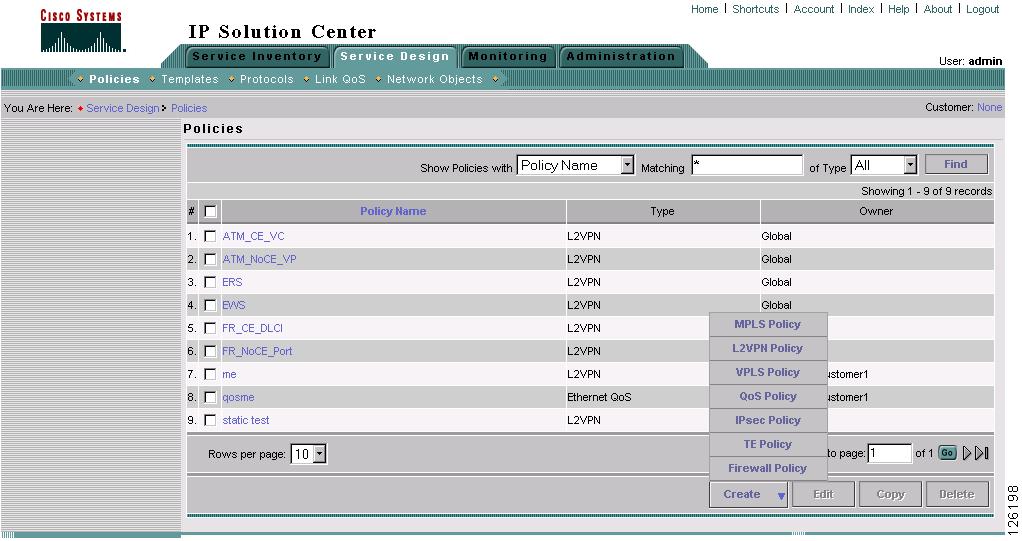Screen dimensions: 1022x541
Task: Open the Help link
Action: (898, 9)
